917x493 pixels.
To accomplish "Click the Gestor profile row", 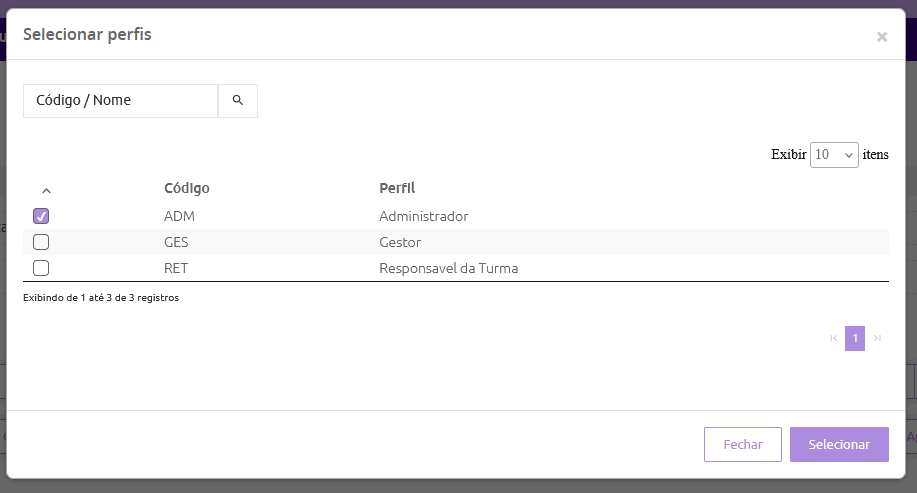I will [400, 242].
